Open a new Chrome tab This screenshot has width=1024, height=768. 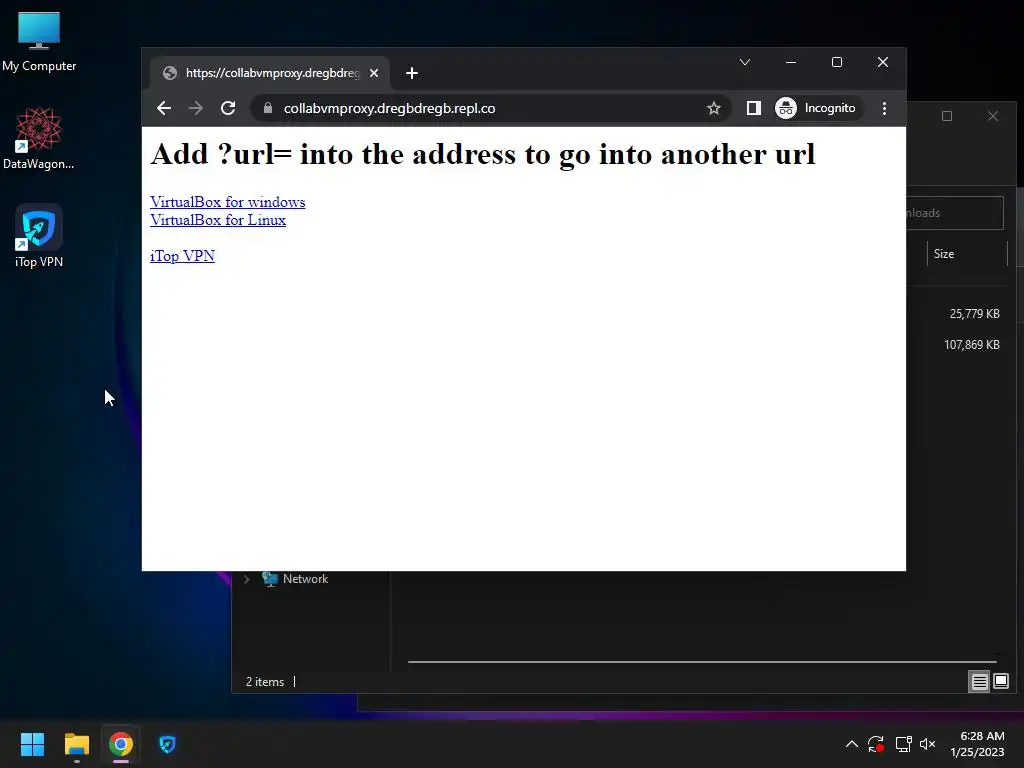[x=411, y=73]
